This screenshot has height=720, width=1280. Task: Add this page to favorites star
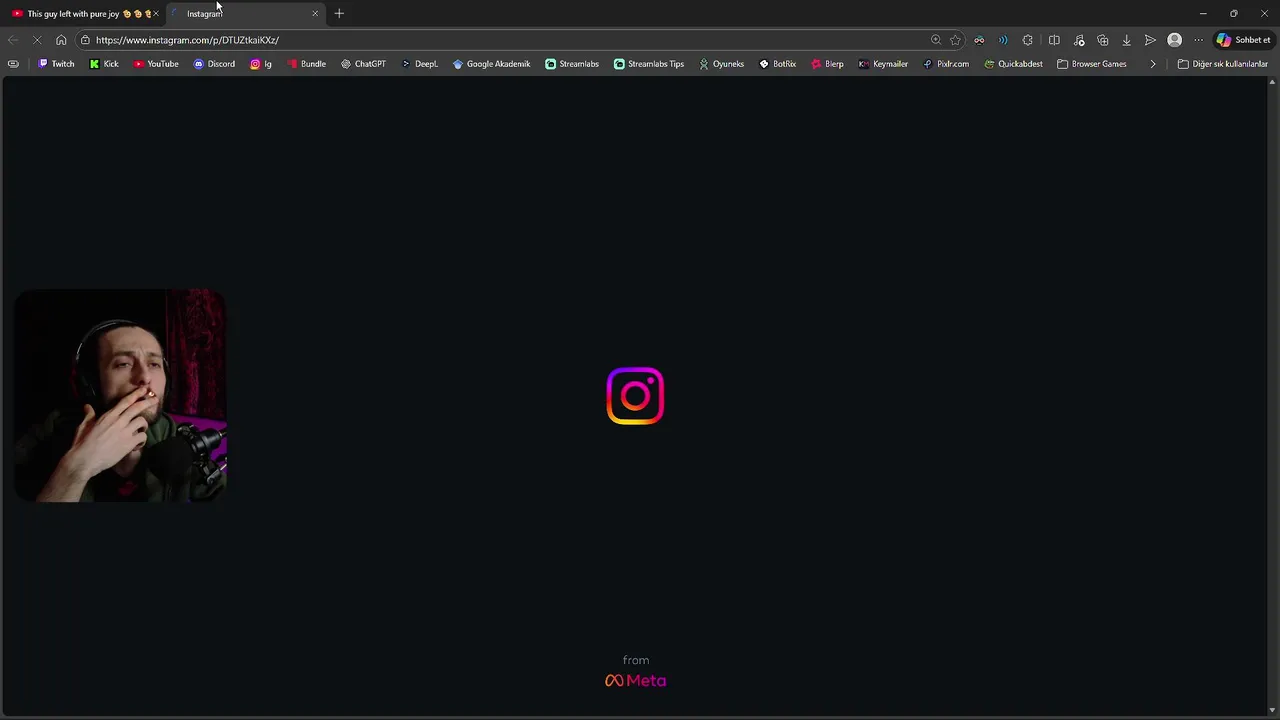pos(955,40)
